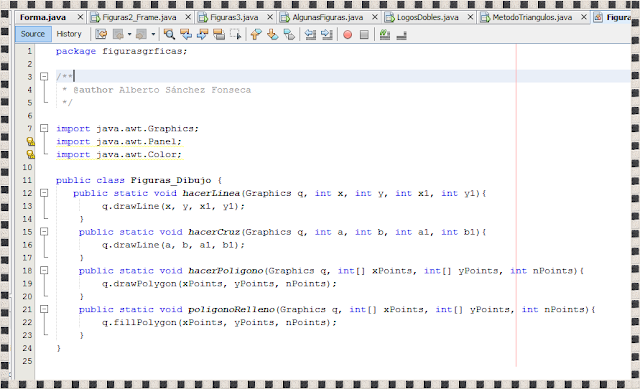
Task: Click the import java.awt.Graphics line
Action: pyautogui.click(x=127, y=128)
